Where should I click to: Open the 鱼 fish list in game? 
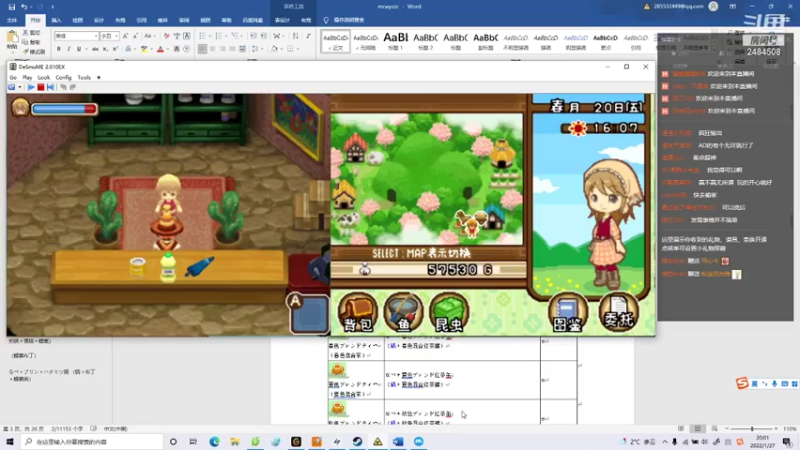tap(403, 312)
